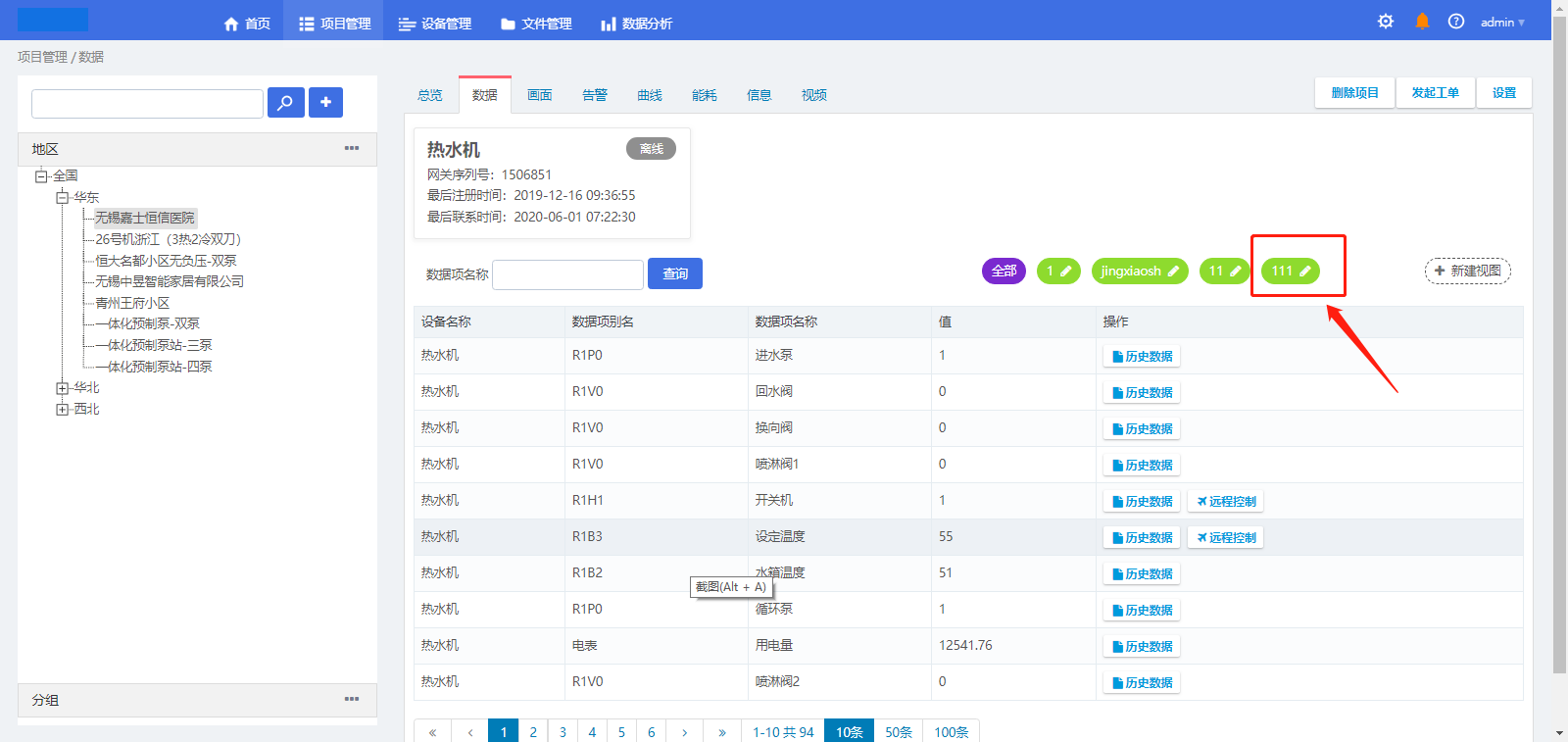This screenshot has width=1568, height=742.
Task: Collapse the 全国 tree node
Action: pyautogui.click(x=42, y=176)
